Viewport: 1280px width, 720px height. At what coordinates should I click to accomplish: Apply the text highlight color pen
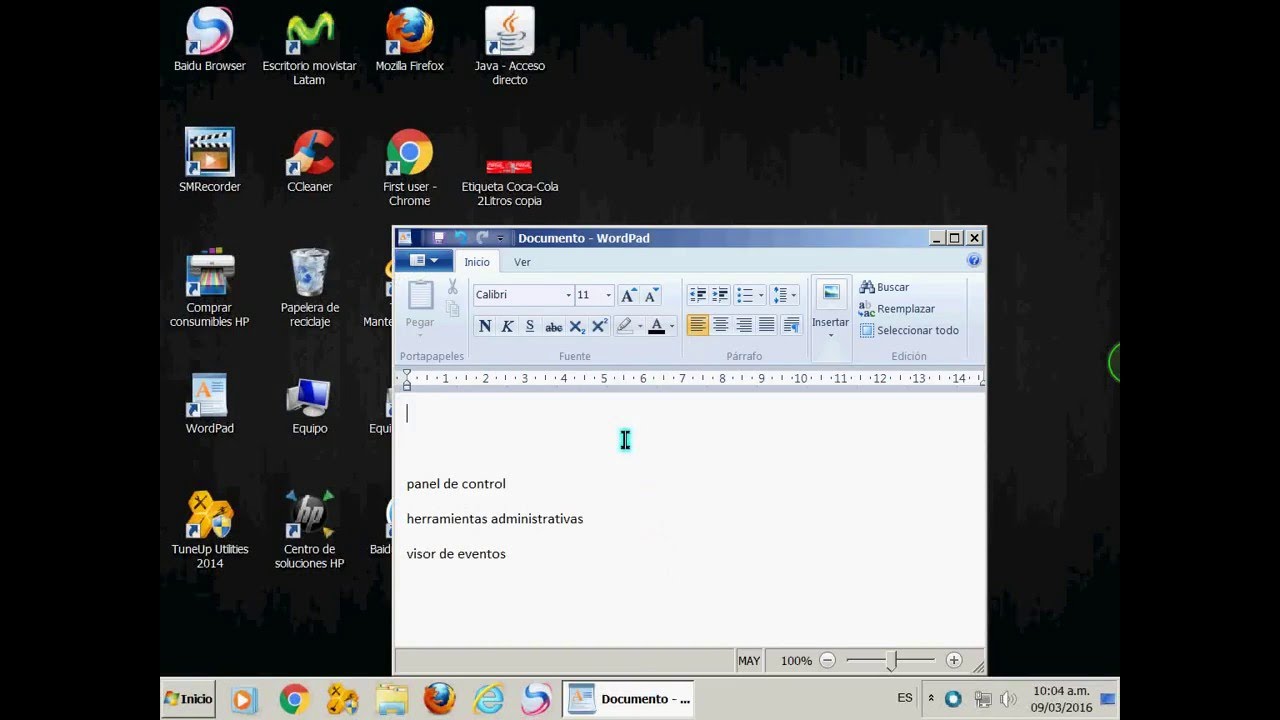point(624,326)
